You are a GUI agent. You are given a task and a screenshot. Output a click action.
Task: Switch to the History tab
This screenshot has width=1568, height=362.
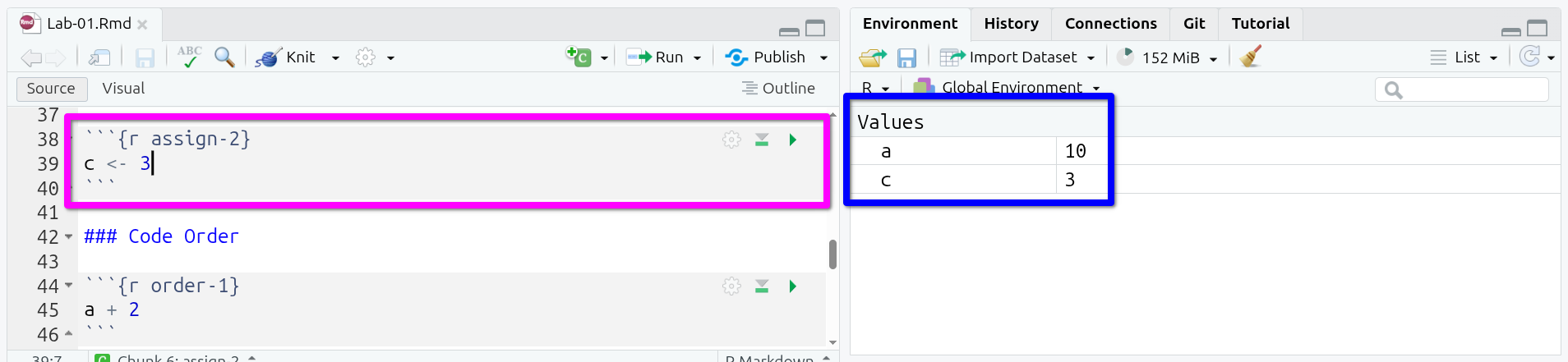1011,24
